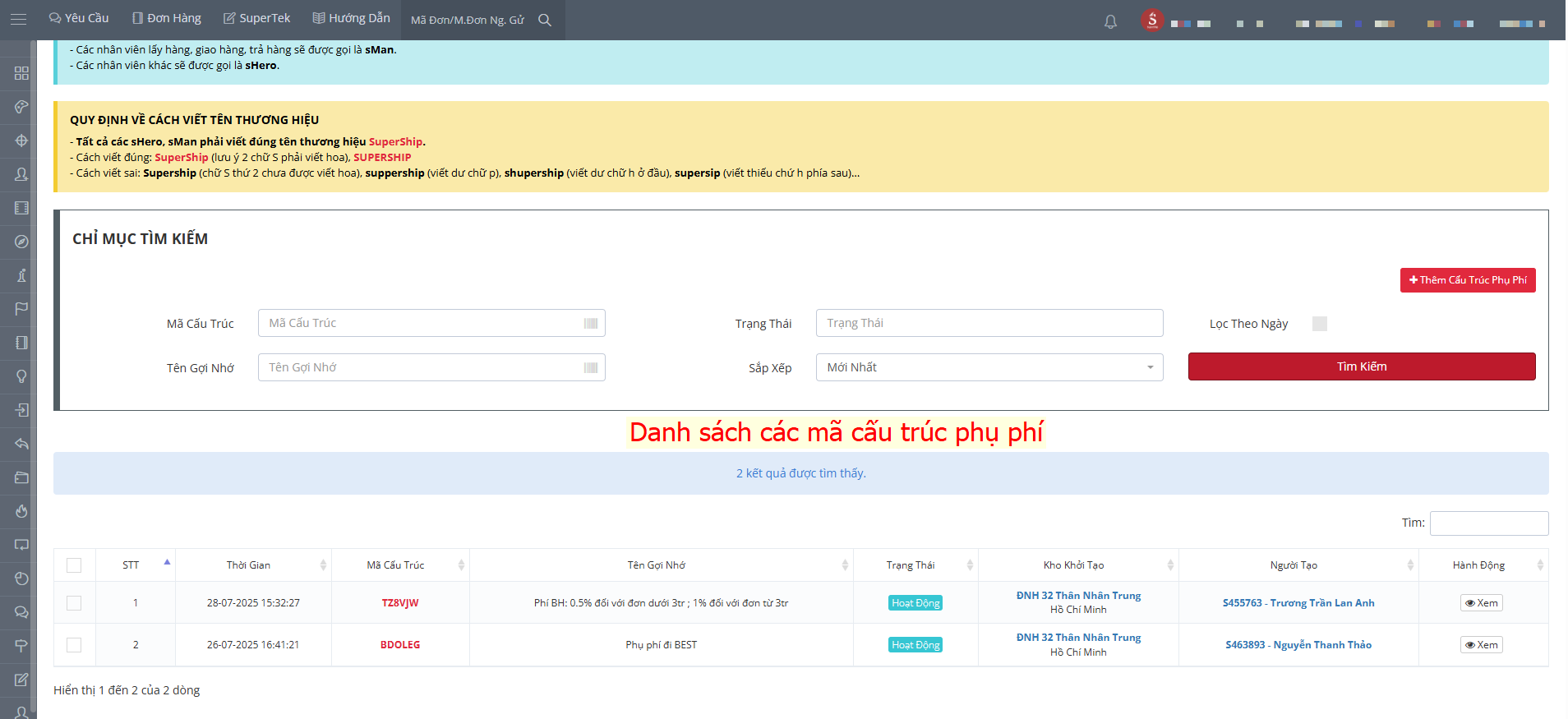Viewport: 1568px width, 719px height.
Task: Open the dashboard grid icon in sidebar
Action: pyautogui.click(x=21, y=73)
